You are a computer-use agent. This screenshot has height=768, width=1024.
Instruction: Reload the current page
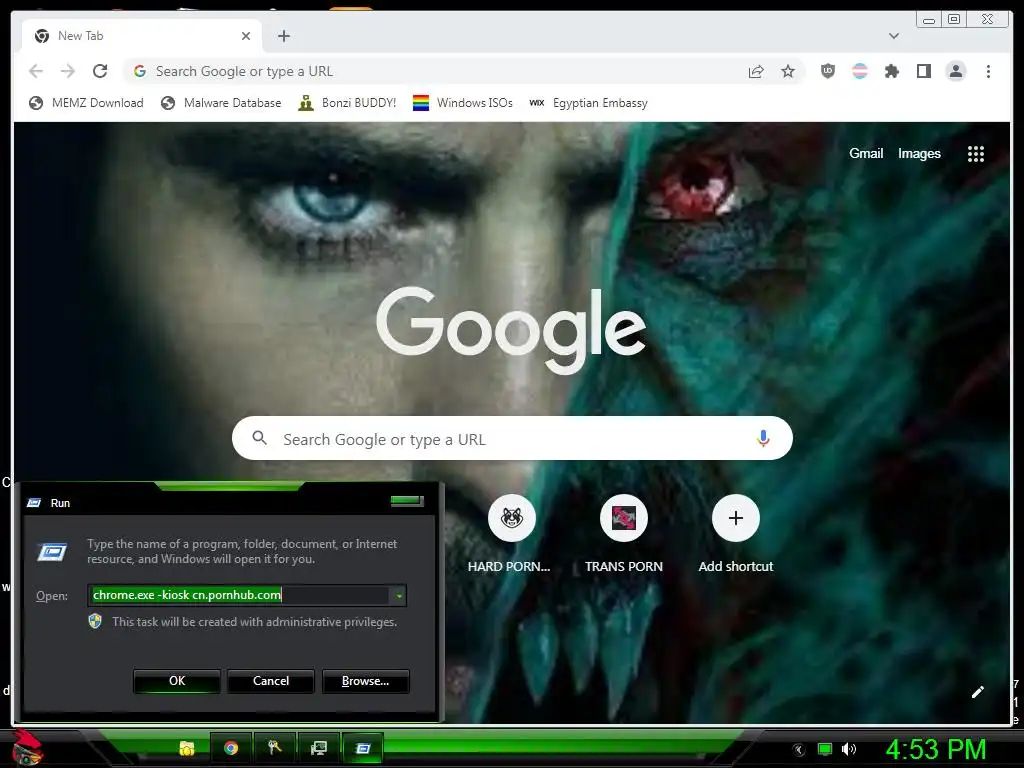point(100,71)
